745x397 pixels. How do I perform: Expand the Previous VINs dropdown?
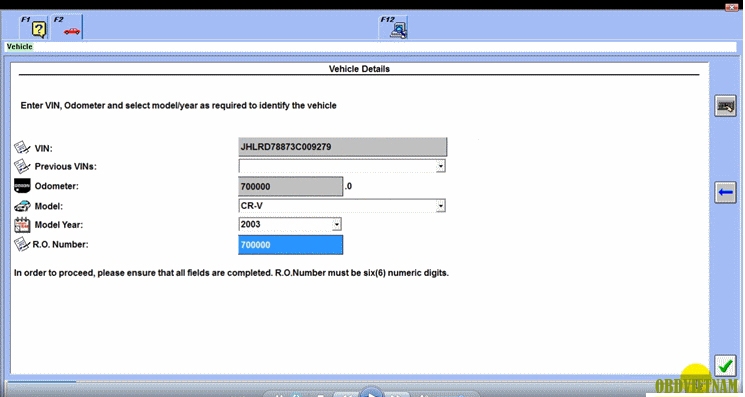(440, 166)
